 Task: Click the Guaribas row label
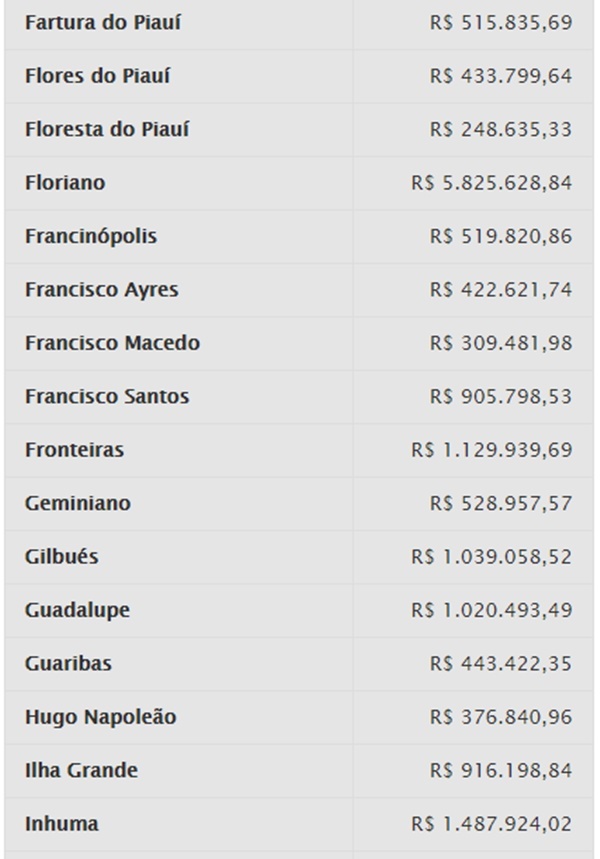coord(68,664)
